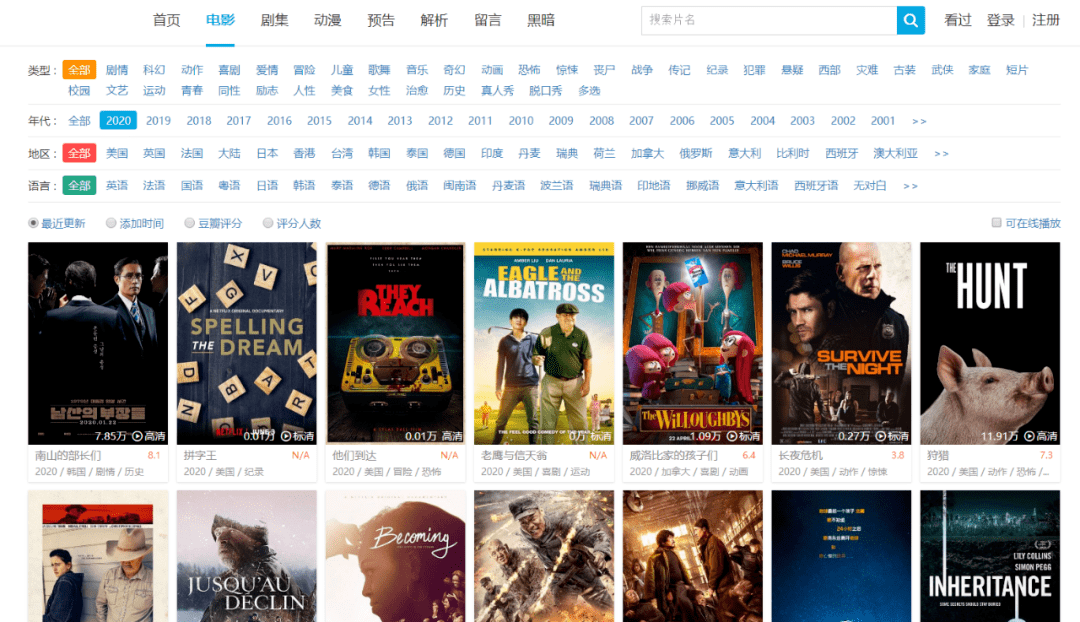
Task: Select the 豆瓣评分 sort radio button
Action: pos(189,223)
